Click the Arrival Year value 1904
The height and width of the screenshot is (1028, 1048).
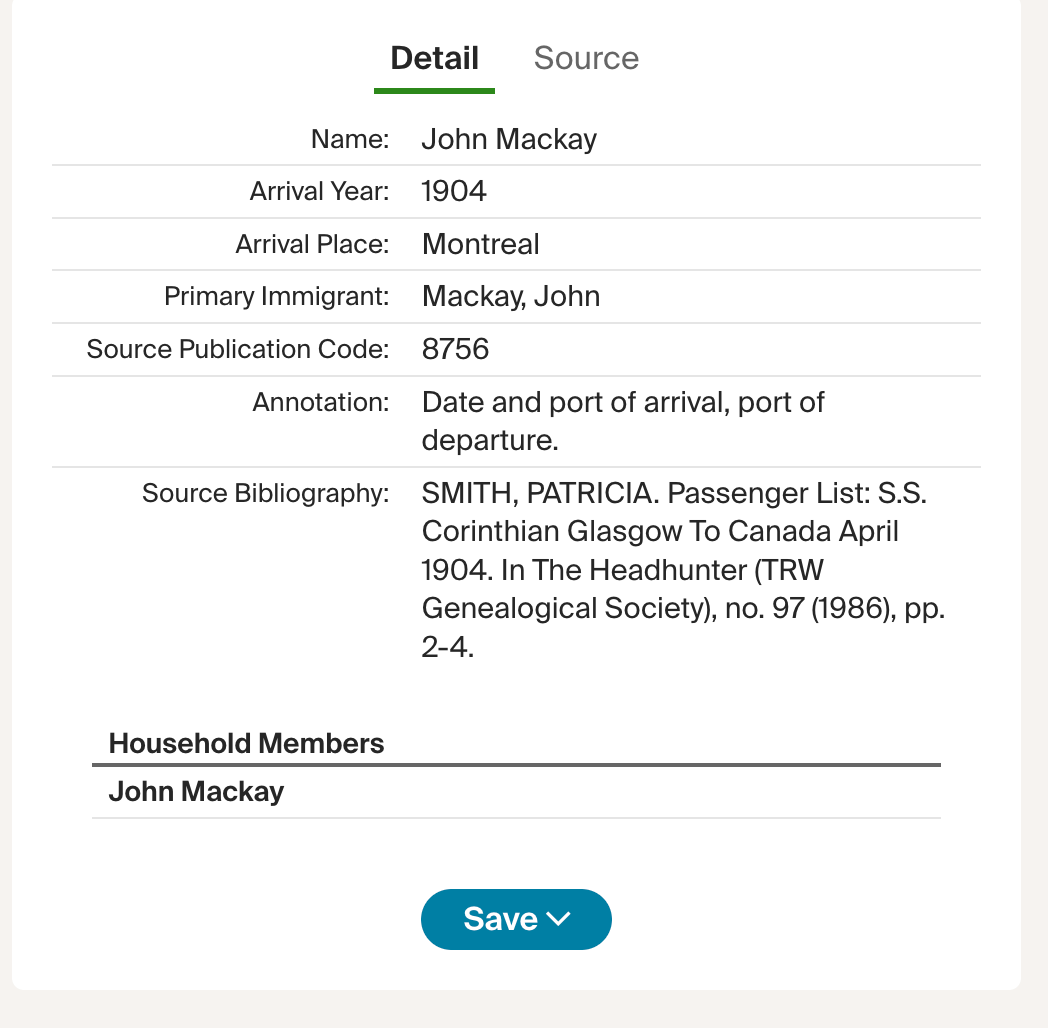(454, 191)
